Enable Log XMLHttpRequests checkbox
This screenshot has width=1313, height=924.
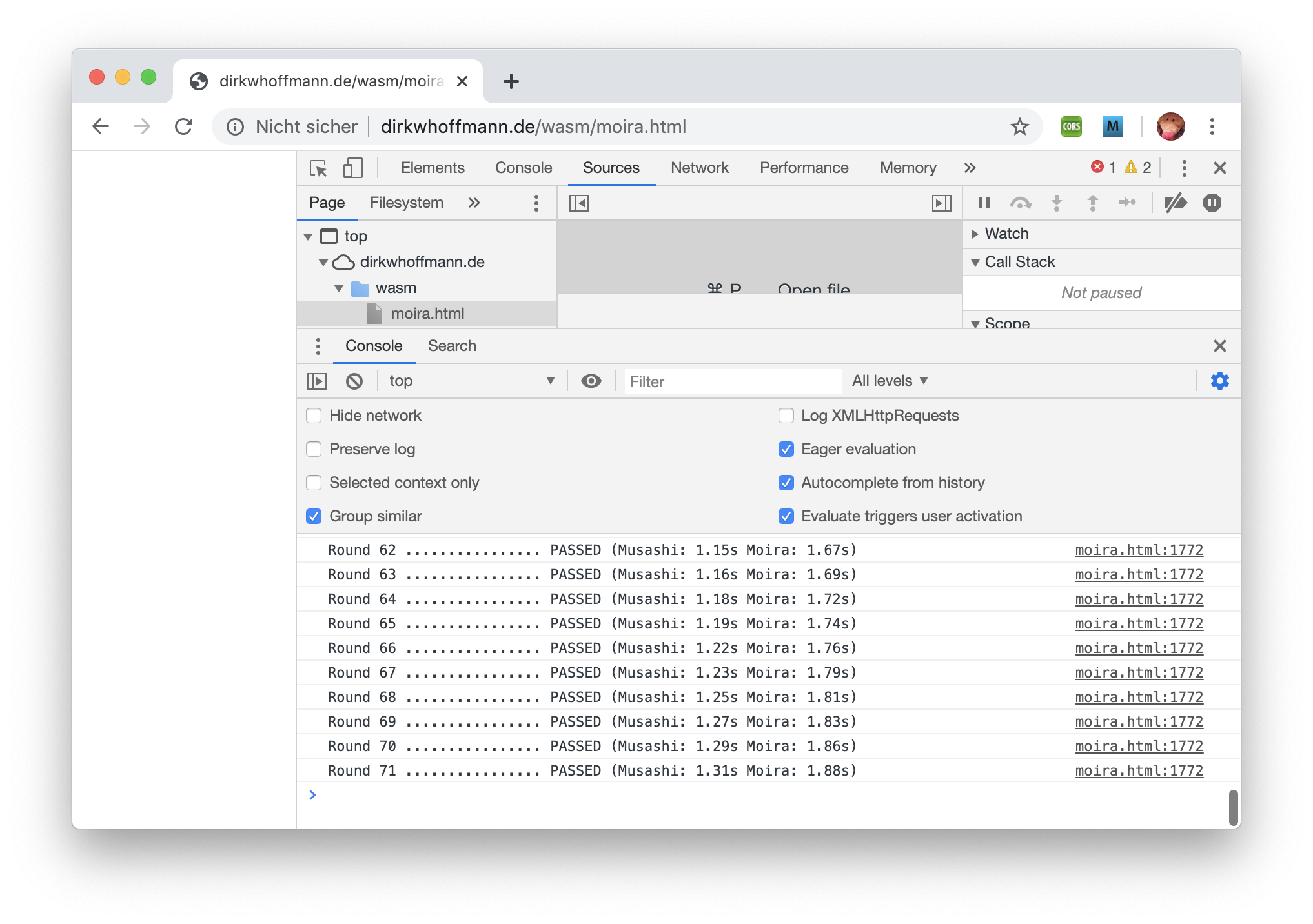(786, 416)
